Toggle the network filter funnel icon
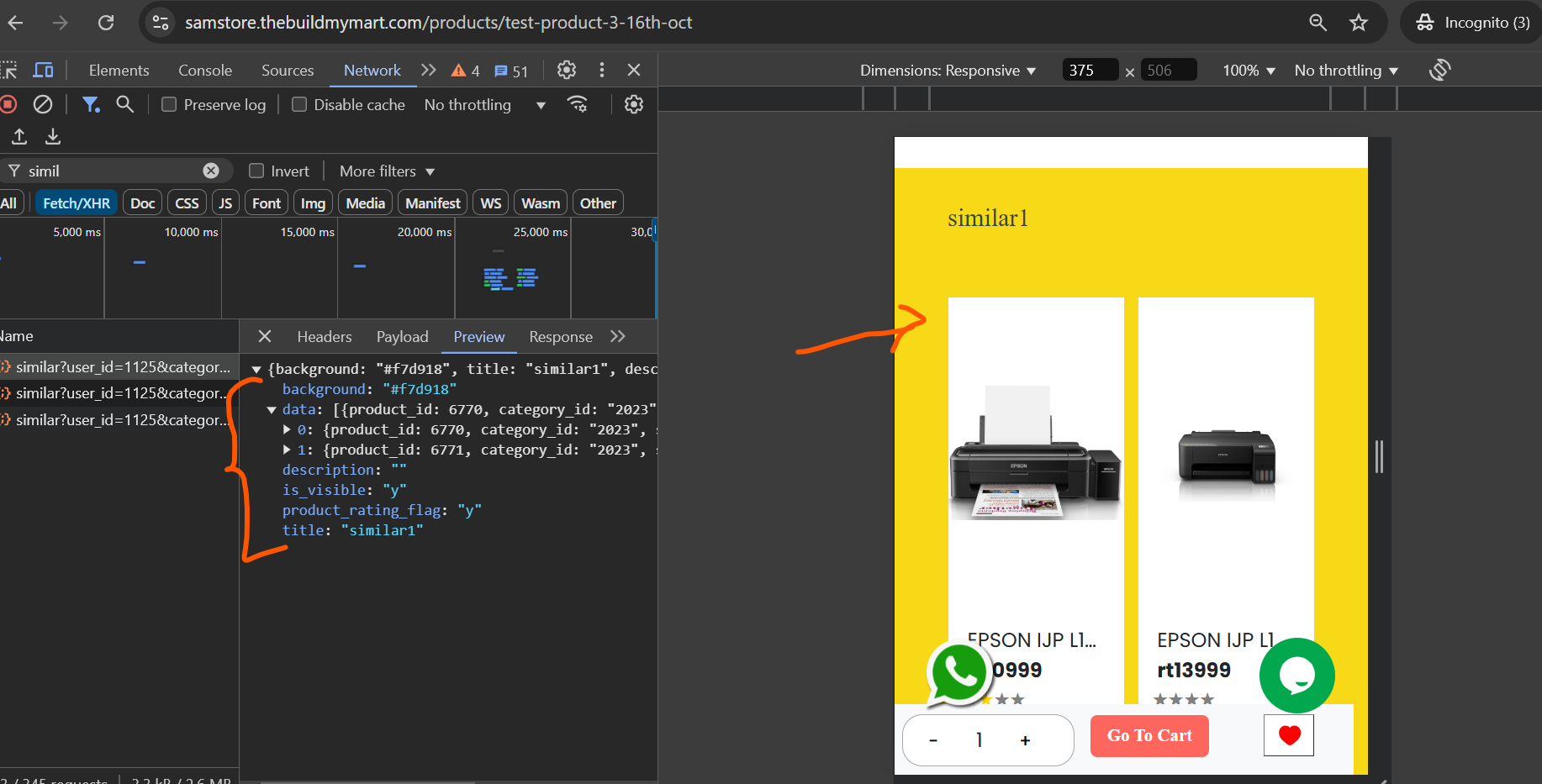1542x784 pixels. tap(90, 104)
